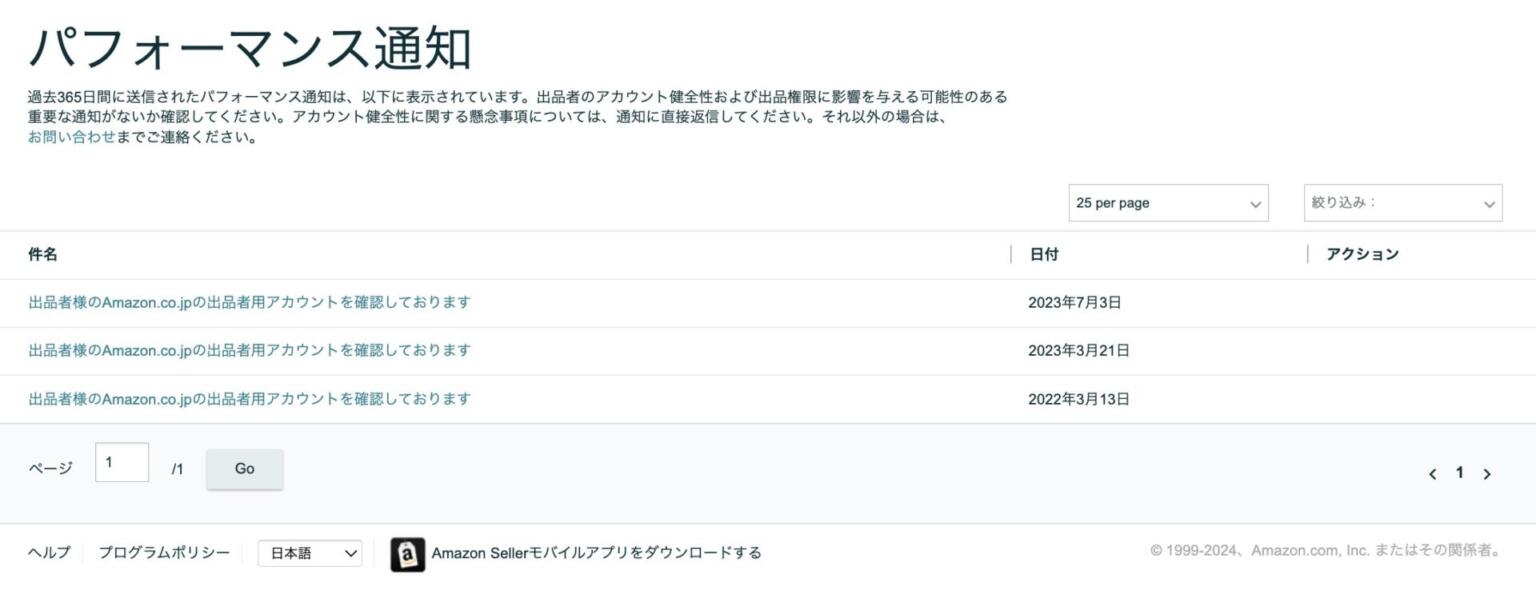
Task: Click the お問い合わせ contact link
Action: (x=71, y=138)
